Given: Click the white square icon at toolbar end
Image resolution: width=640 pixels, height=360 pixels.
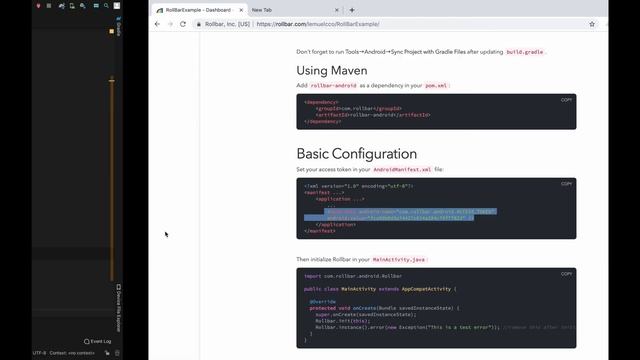Looking at the screenshot, I should pyautogui.click(x=117, y=6).
